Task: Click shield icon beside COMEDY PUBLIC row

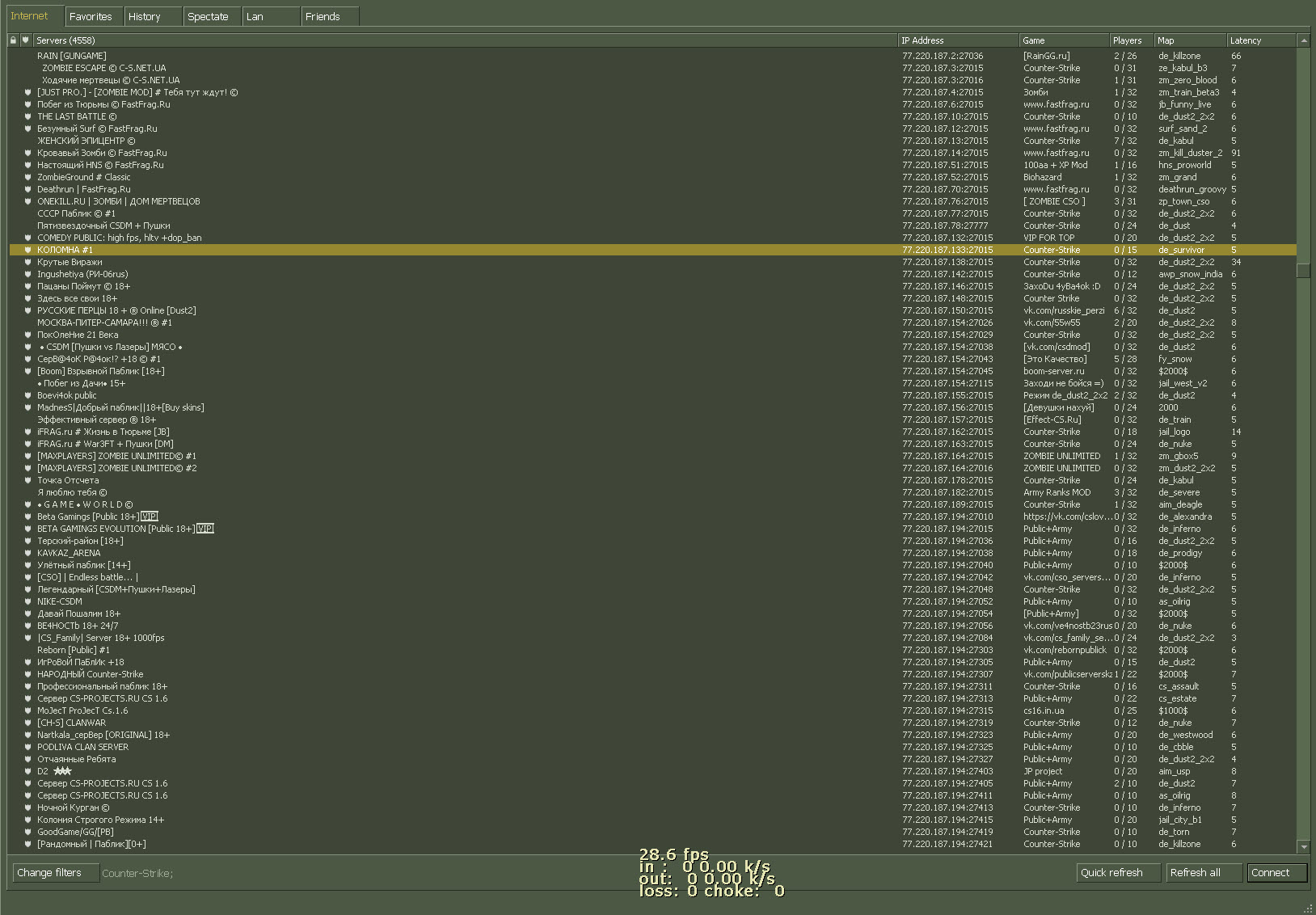Action: tap(27, 238)
